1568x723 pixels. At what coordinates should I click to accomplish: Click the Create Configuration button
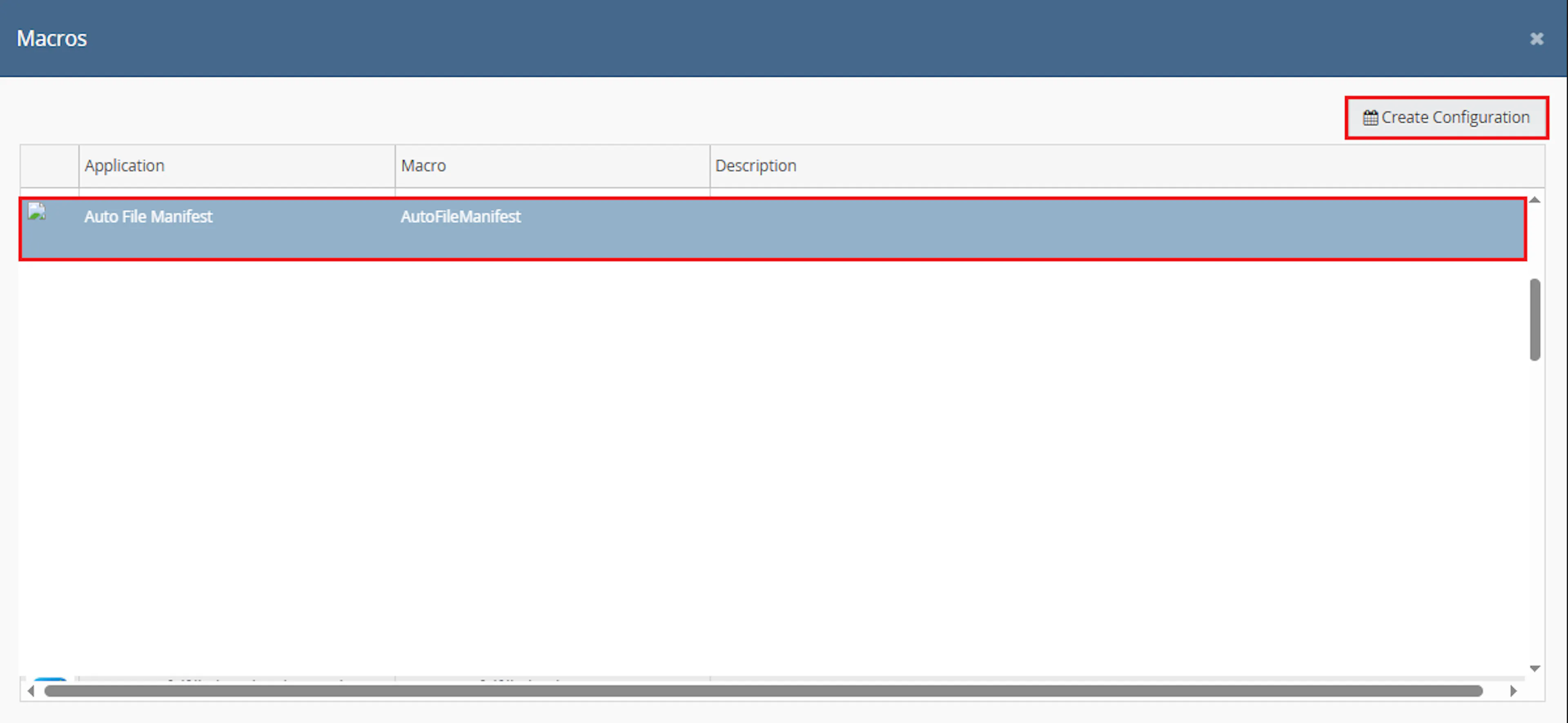tap(1446, 117)
